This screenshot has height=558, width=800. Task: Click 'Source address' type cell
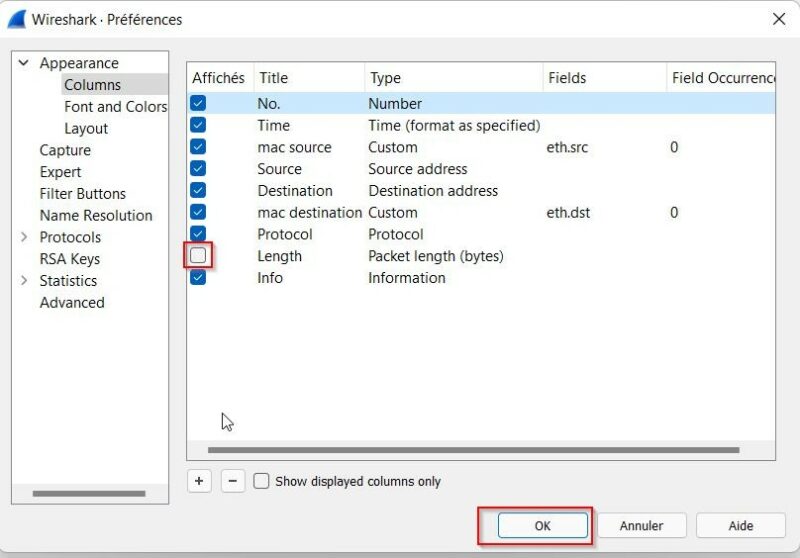(417, 169)
